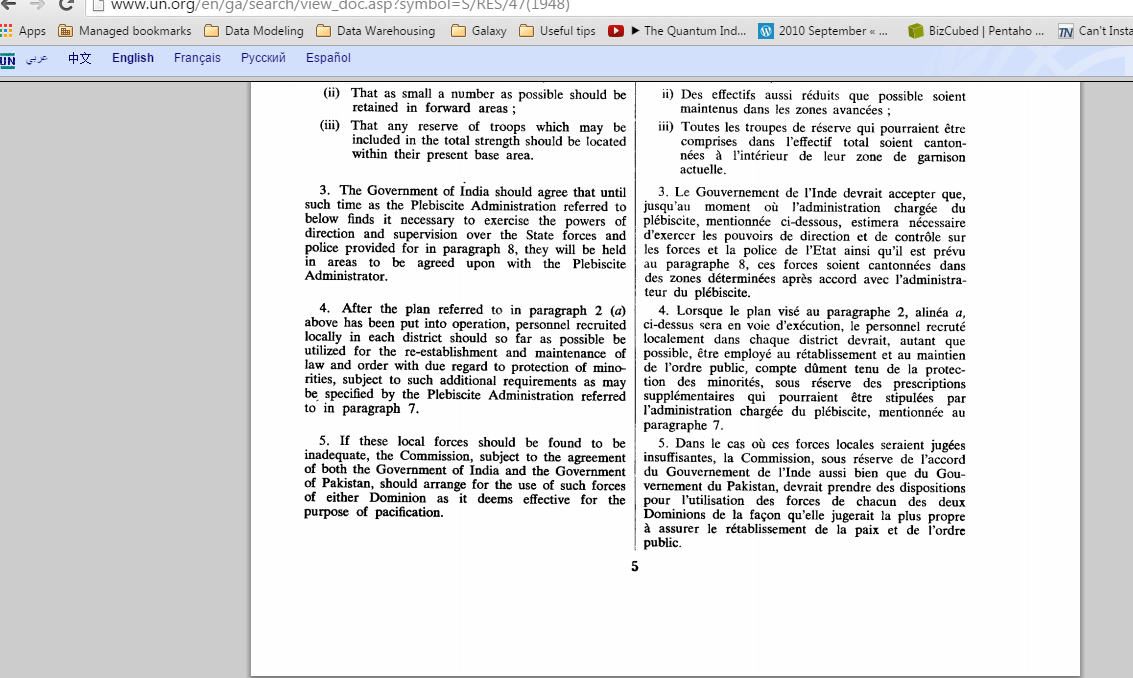Image resolution: width=1133 pixels, height=678 pixels.
Task: Click French item "iii) Toutes les troupes de réserve"
Action: pyautogui.click(x=811, y=148)
